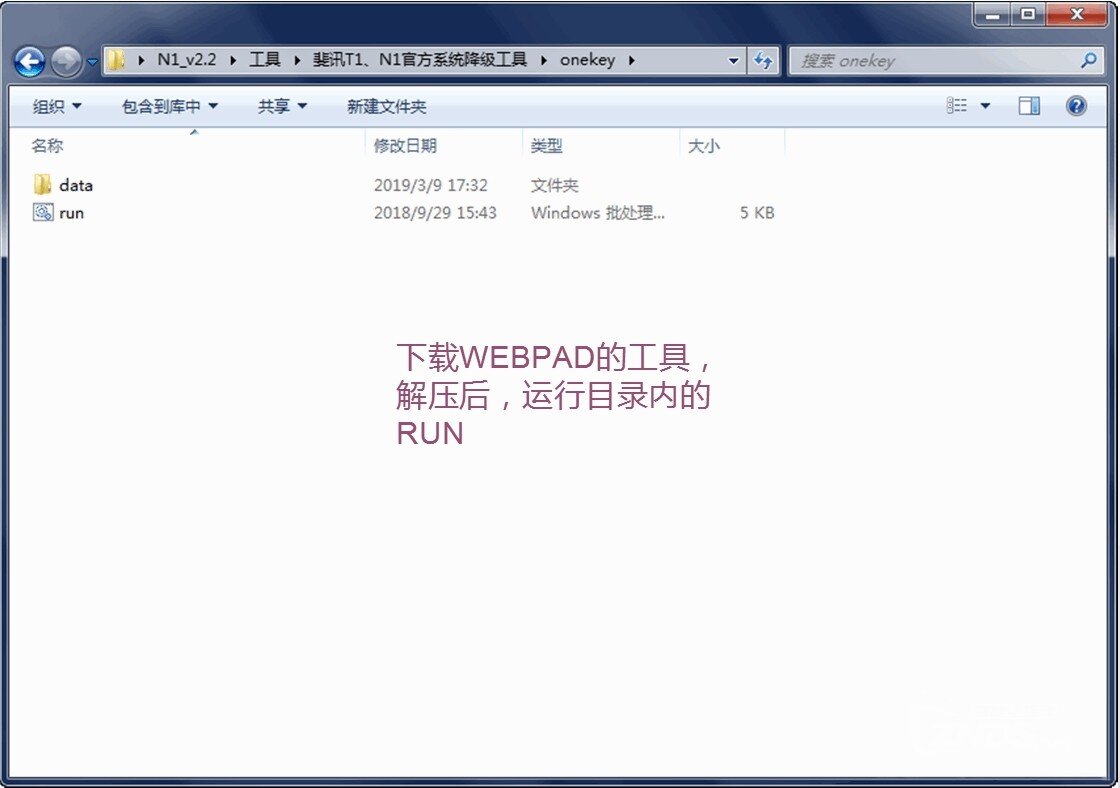Viewport: 1120px width, 788px height.
Task: Select the run batch file icon
Action: coord(42,212)
